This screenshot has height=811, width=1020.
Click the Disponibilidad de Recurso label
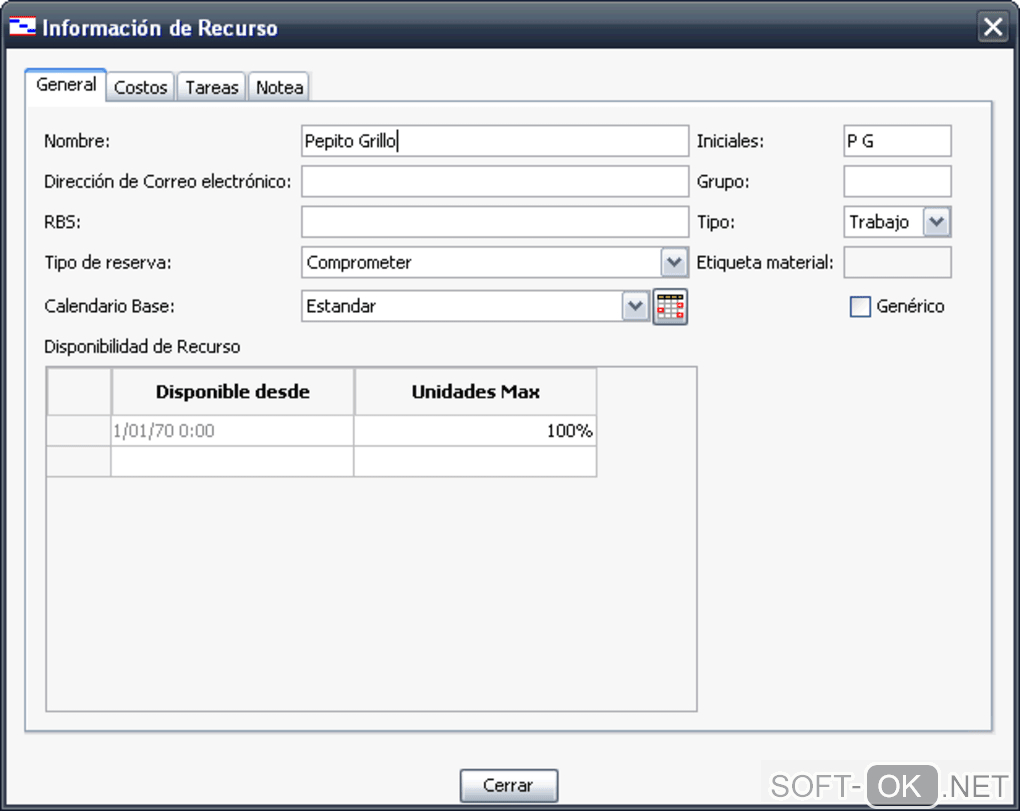(142, 347)
